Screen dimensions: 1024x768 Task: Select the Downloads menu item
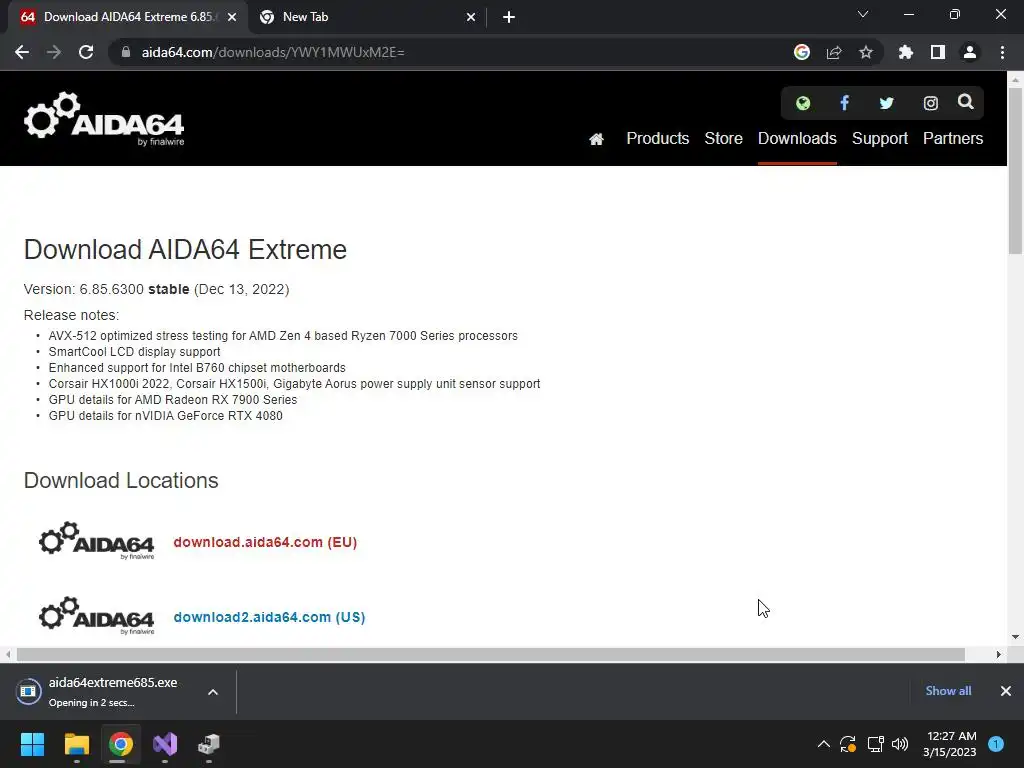[x=797, y=138]
